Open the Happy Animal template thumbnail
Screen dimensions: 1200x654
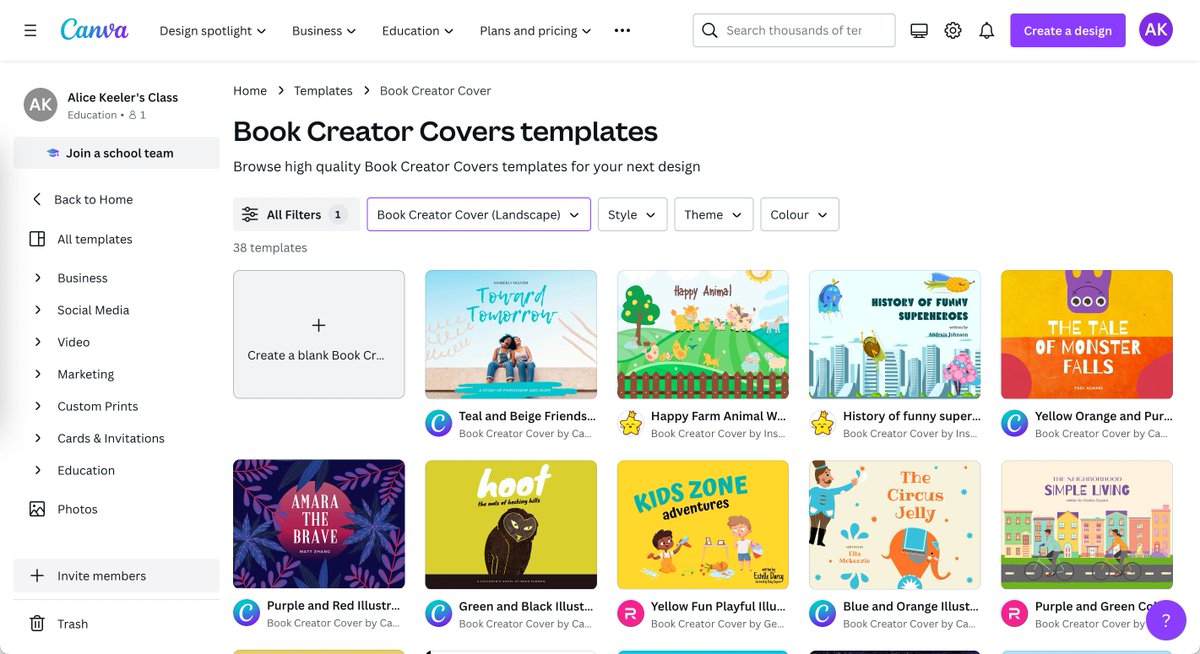[x=703, y=334]
